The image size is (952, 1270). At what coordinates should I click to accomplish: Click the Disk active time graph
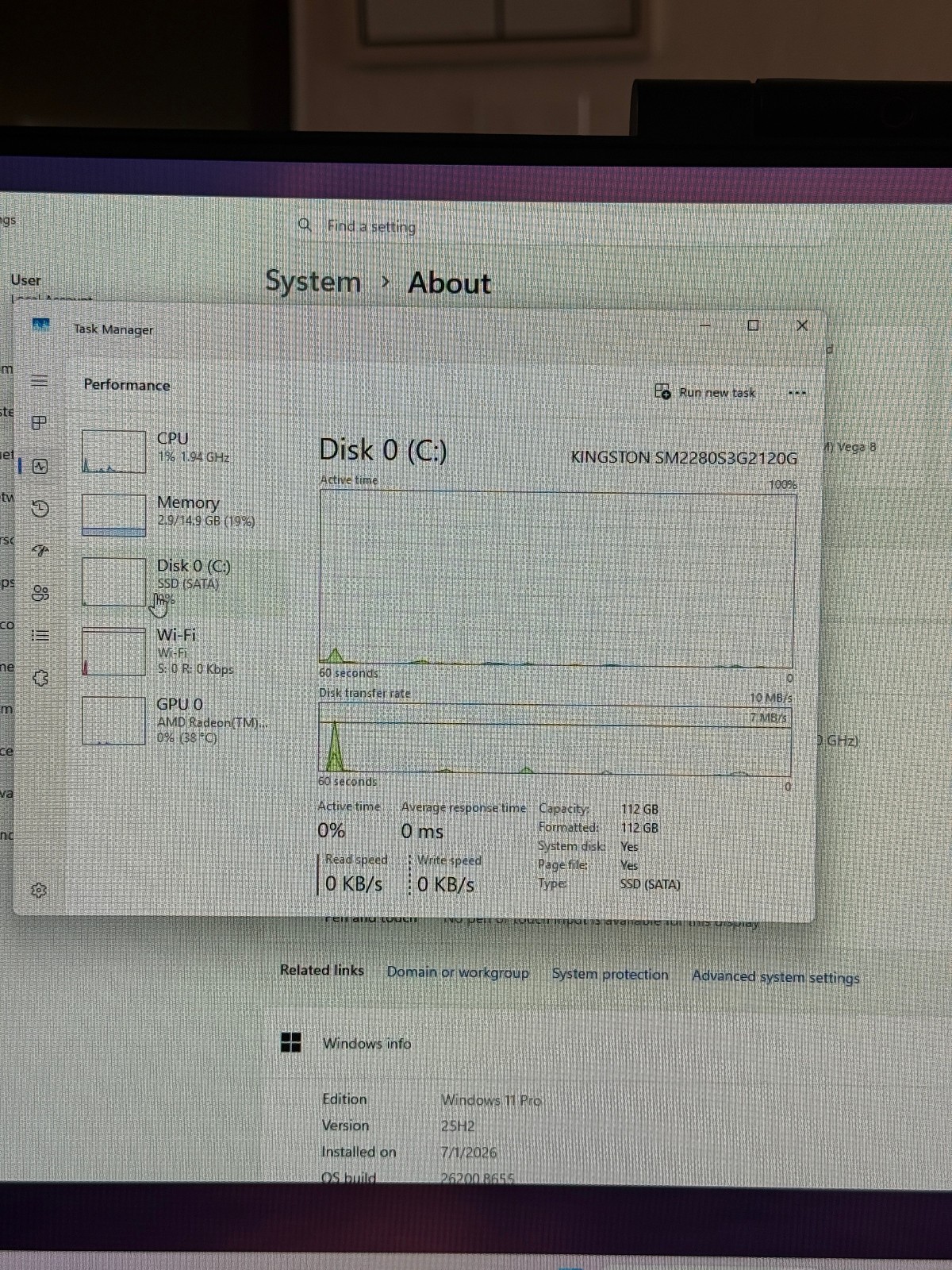click(556, 579)
